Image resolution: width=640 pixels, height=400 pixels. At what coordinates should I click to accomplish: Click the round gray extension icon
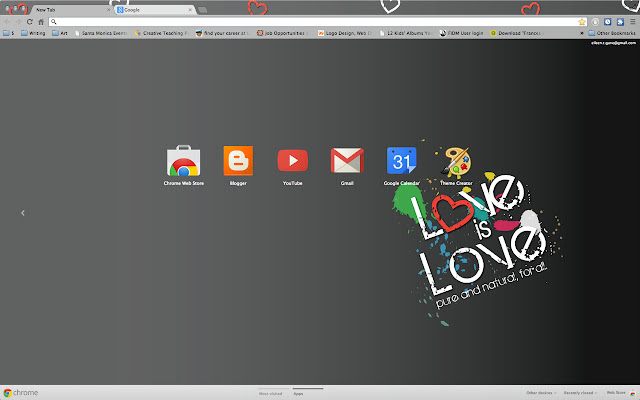click(x=595, y=22)
